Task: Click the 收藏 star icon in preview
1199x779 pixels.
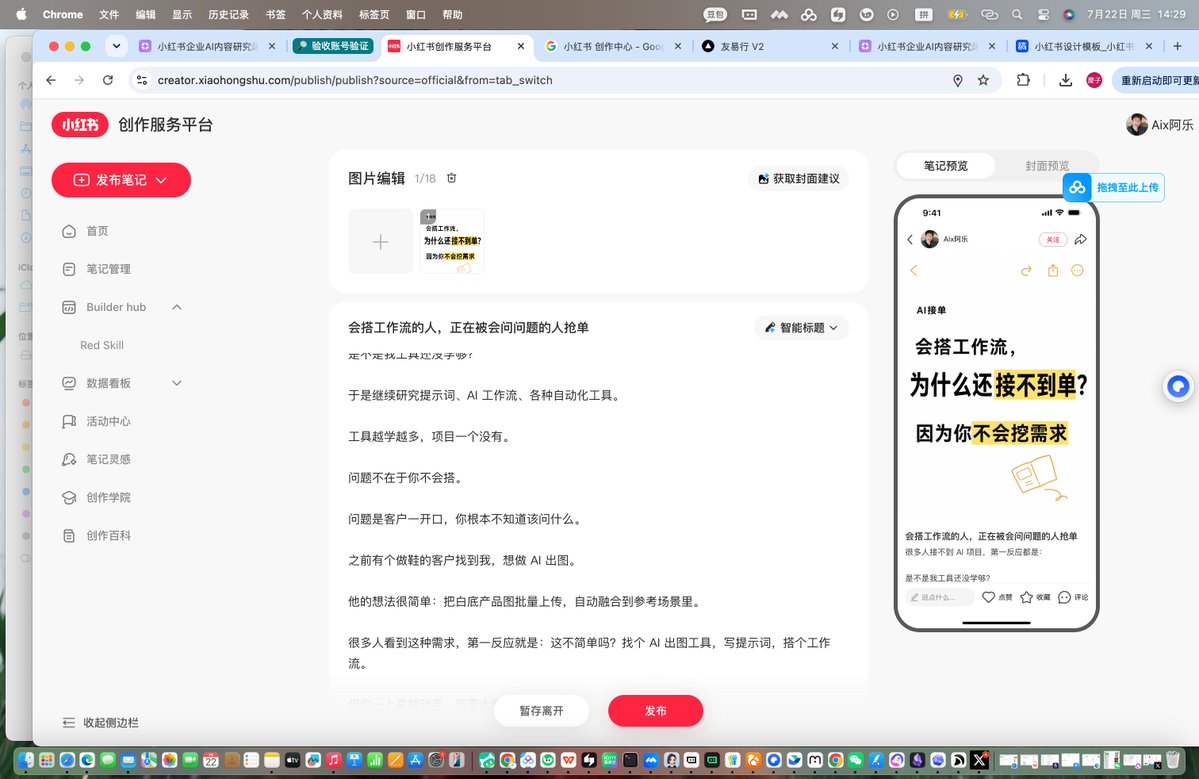Action: (x=1026, y=597)
